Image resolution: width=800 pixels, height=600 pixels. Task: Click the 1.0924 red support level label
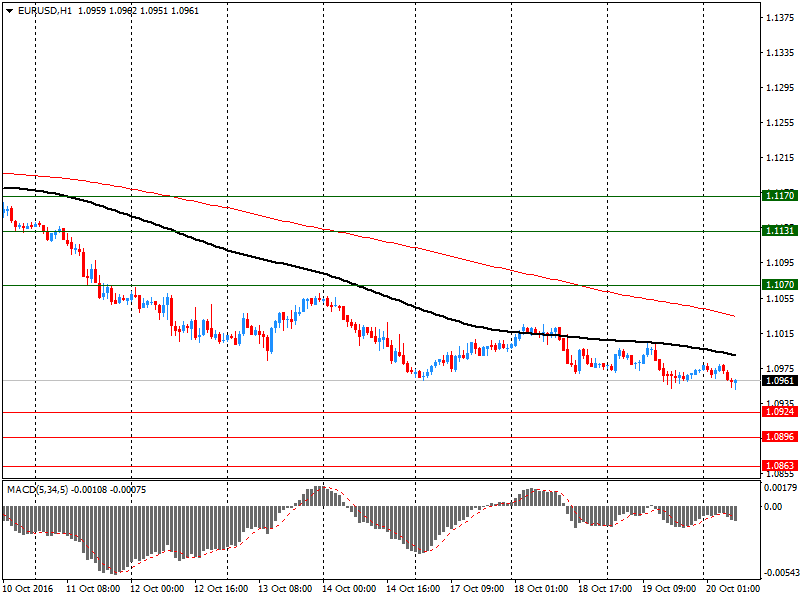[780, 411]
